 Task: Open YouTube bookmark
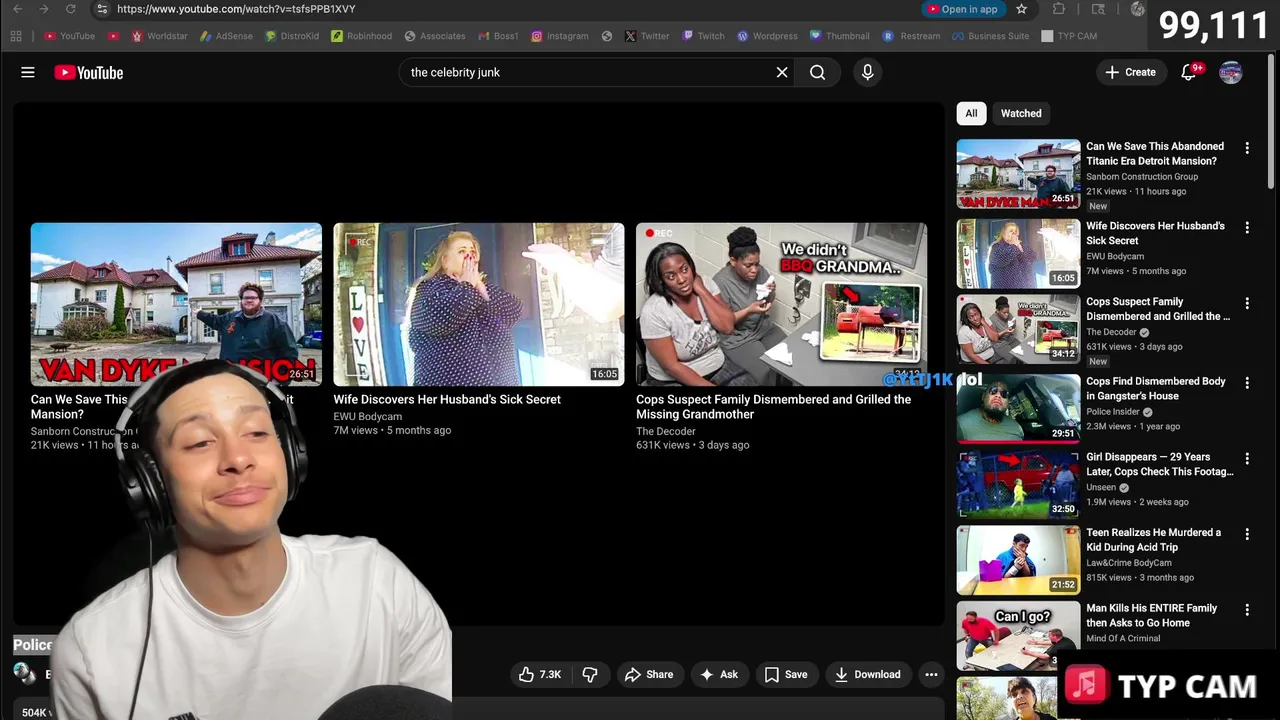coord(69,36)
